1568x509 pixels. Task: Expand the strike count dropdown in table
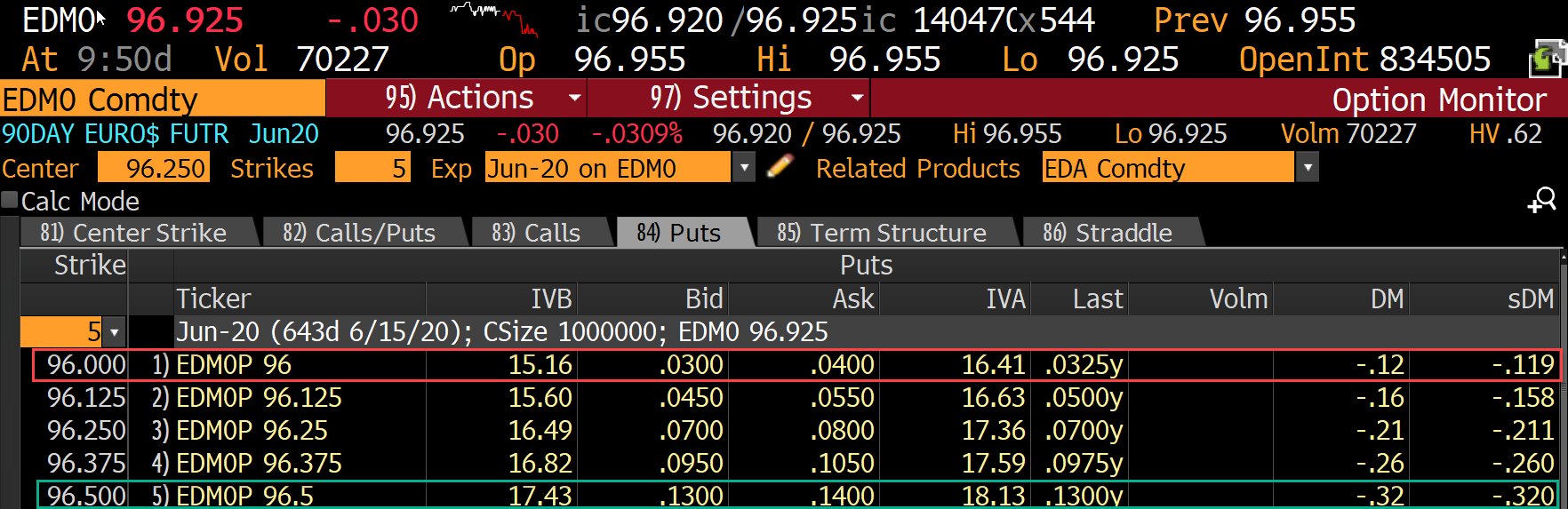[115, 332]
